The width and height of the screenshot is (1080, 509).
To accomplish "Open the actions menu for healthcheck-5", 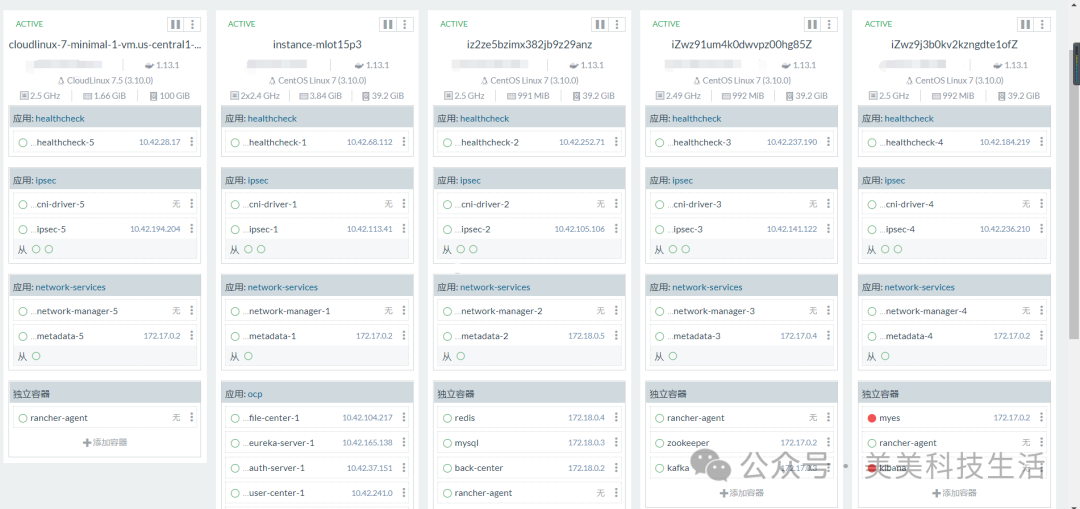I will [x=192, y=142].
